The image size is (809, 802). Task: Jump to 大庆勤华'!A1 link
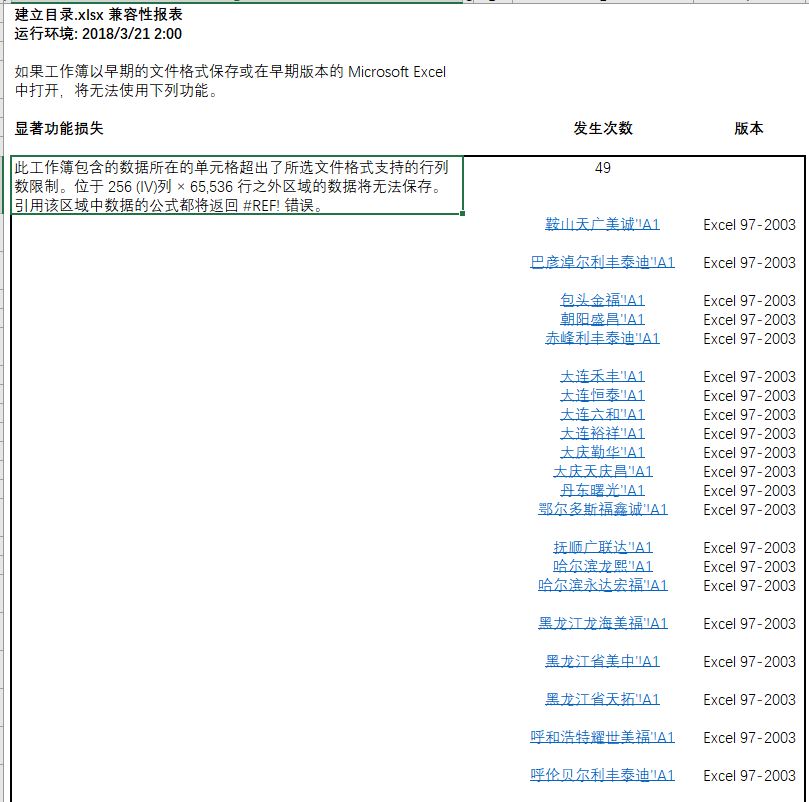pyautogui.click(x=602, y=453)
